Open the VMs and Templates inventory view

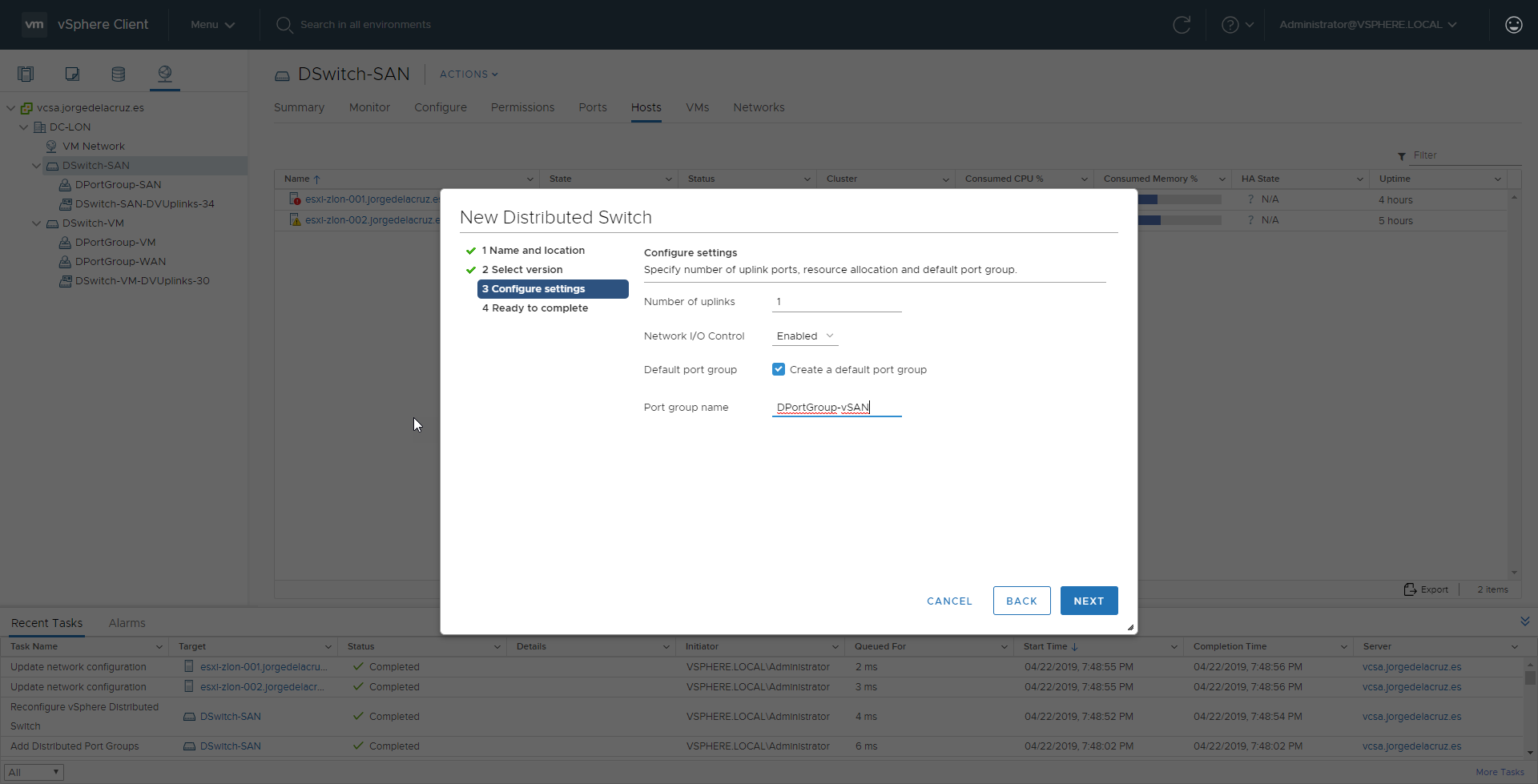pyautogui.click(x=72, y=74)
